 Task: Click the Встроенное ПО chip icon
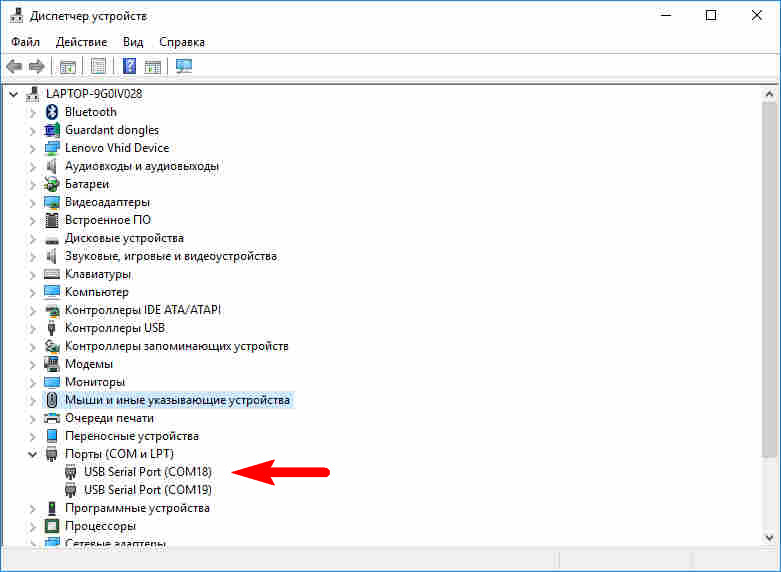click(x=52, y=220)
